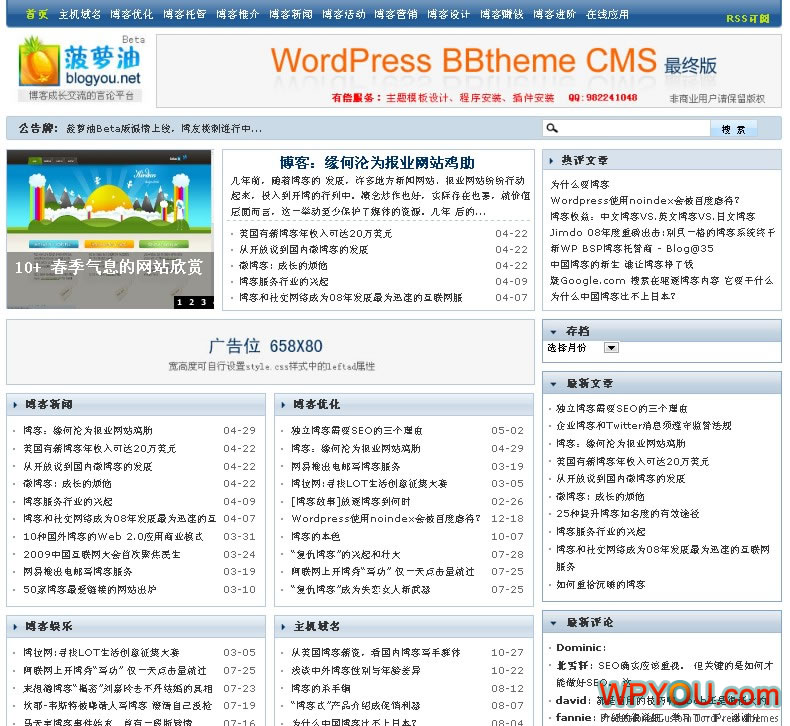
Task: Click the arrow beside 主机域名 section header
Action: (x=283, y=627)
